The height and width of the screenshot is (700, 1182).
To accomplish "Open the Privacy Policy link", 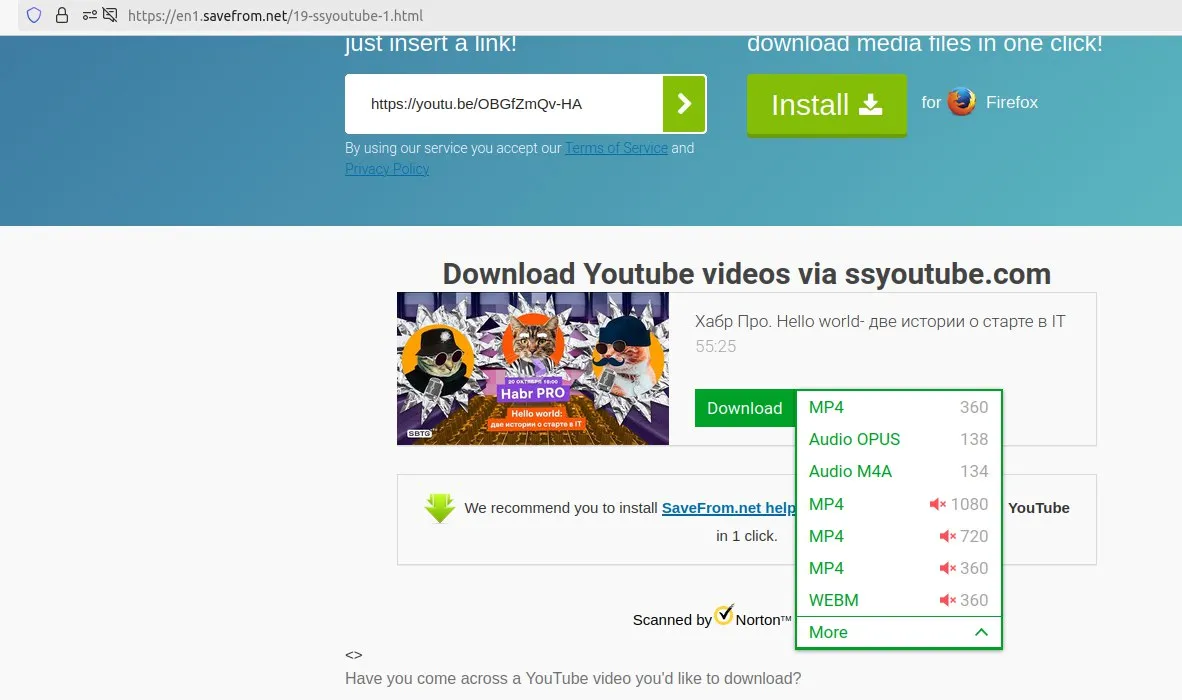I will point(387,170).
